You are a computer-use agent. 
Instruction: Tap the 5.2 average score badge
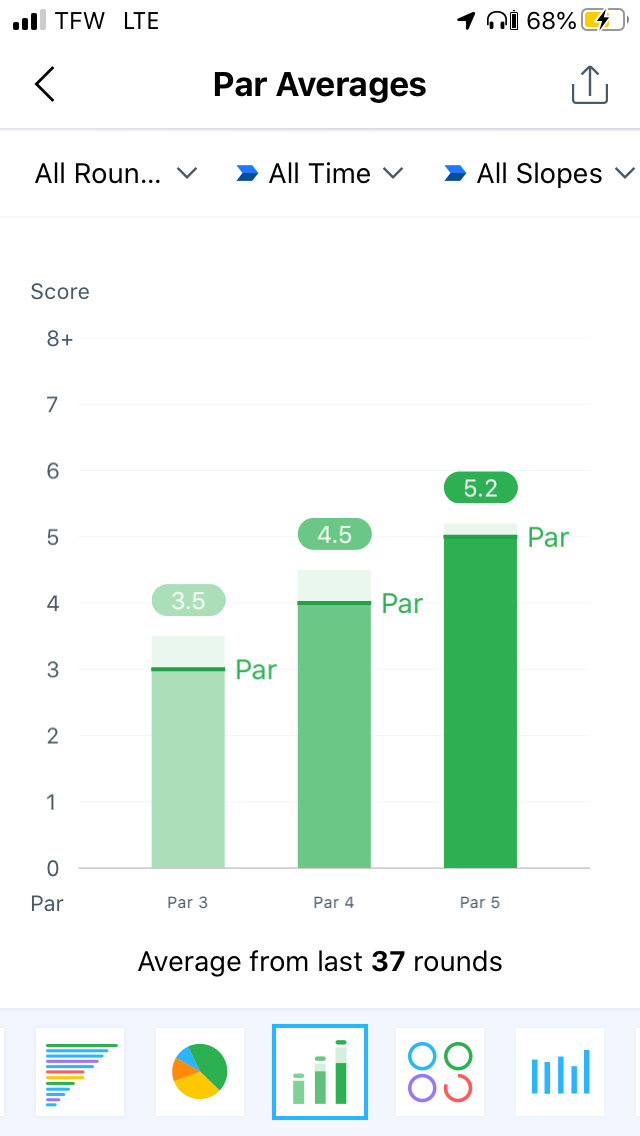(x=480, y=488)
